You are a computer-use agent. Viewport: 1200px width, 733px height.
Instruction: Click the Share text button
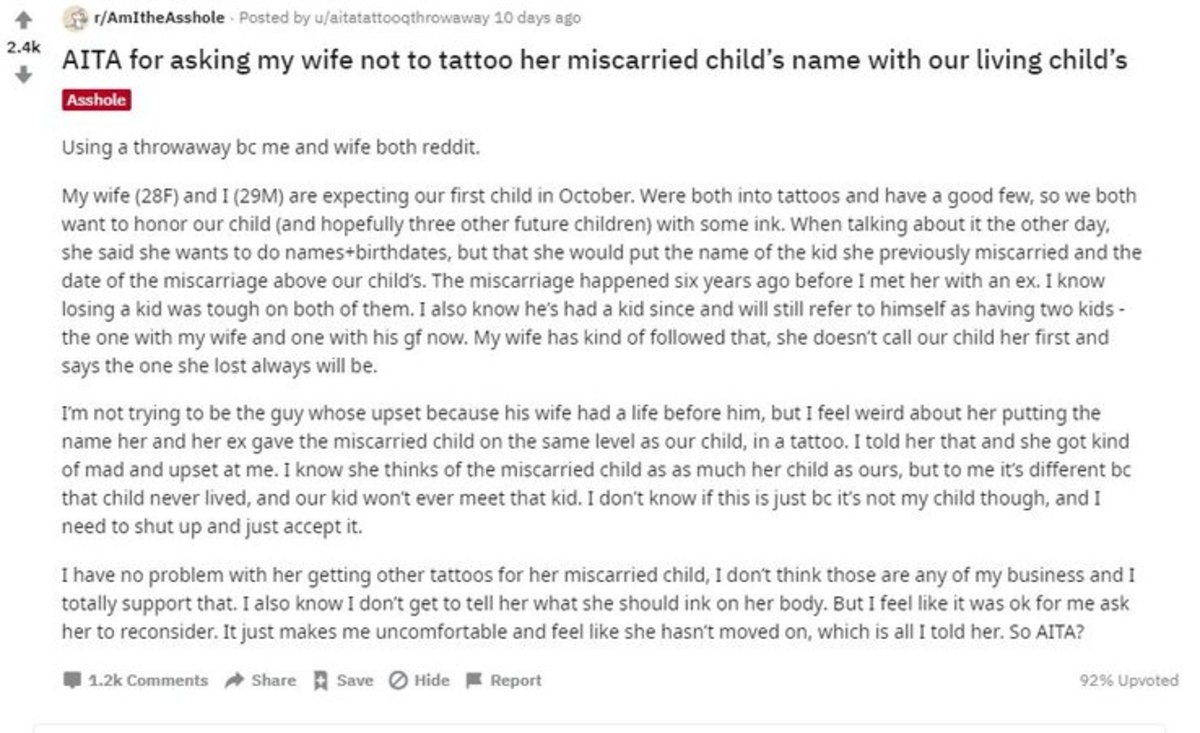(273, 680)
